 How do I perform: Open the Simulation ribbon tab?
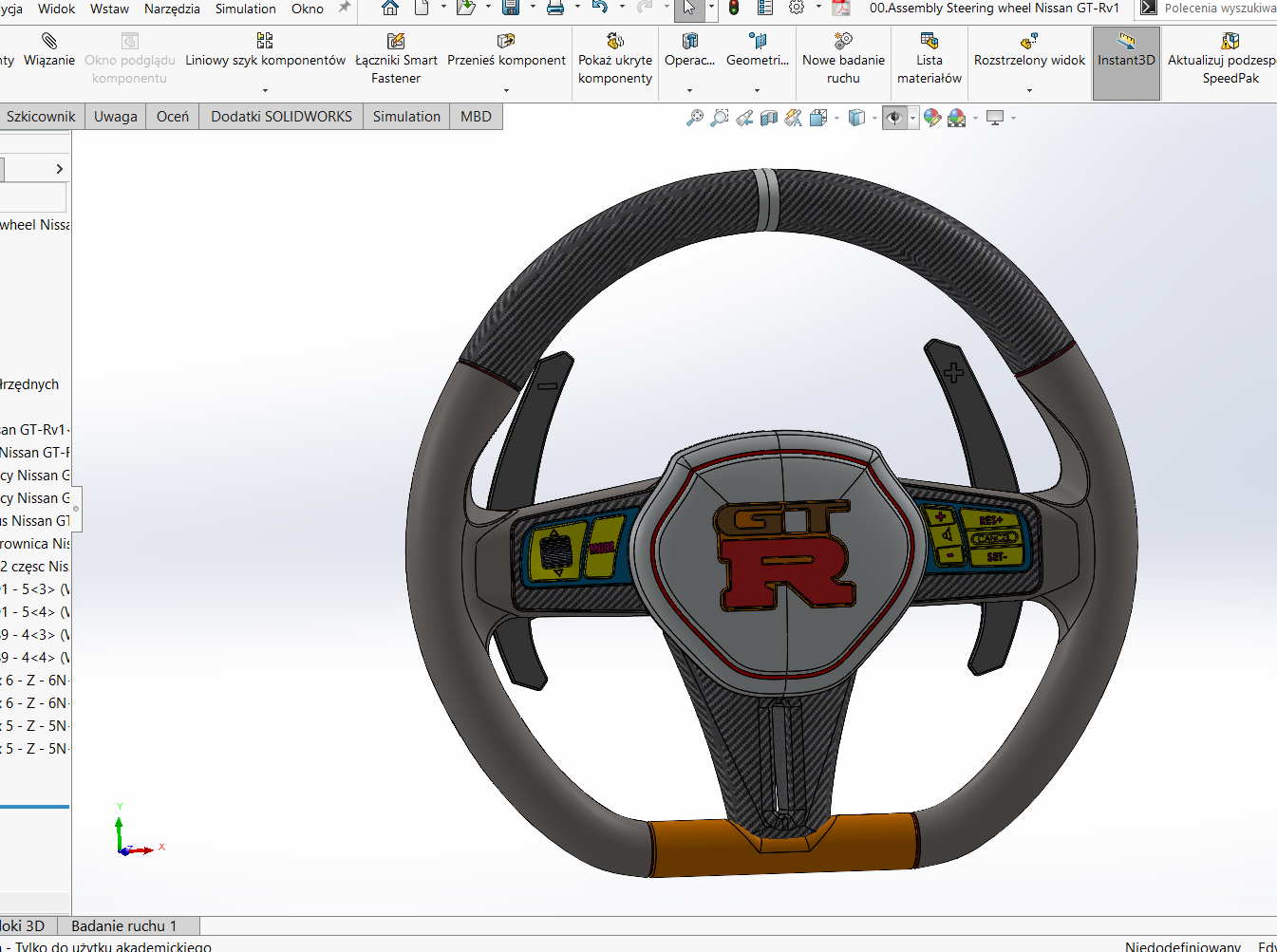click(406, 117)
